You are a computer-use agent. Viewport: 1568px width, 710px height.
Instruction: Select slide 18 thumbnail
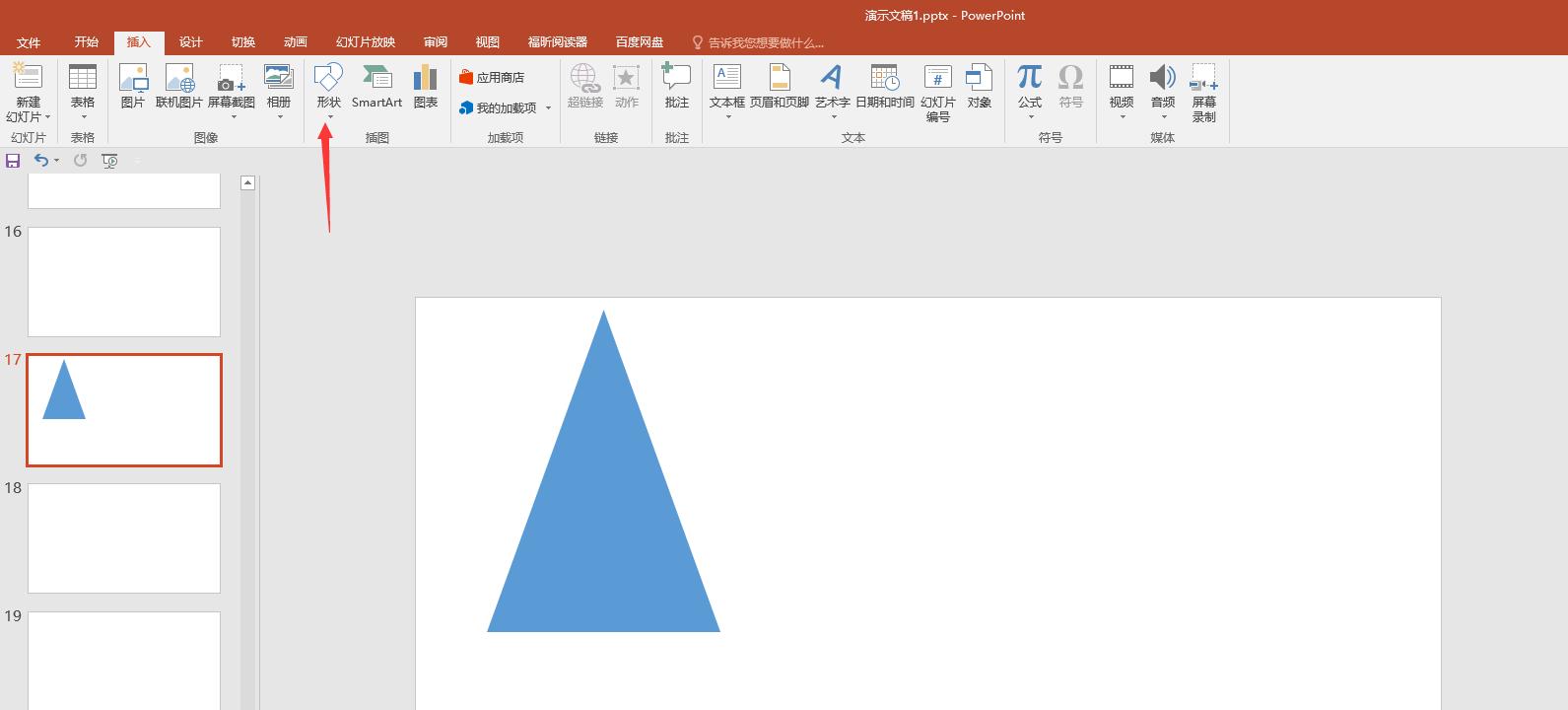tap(124, 537)
